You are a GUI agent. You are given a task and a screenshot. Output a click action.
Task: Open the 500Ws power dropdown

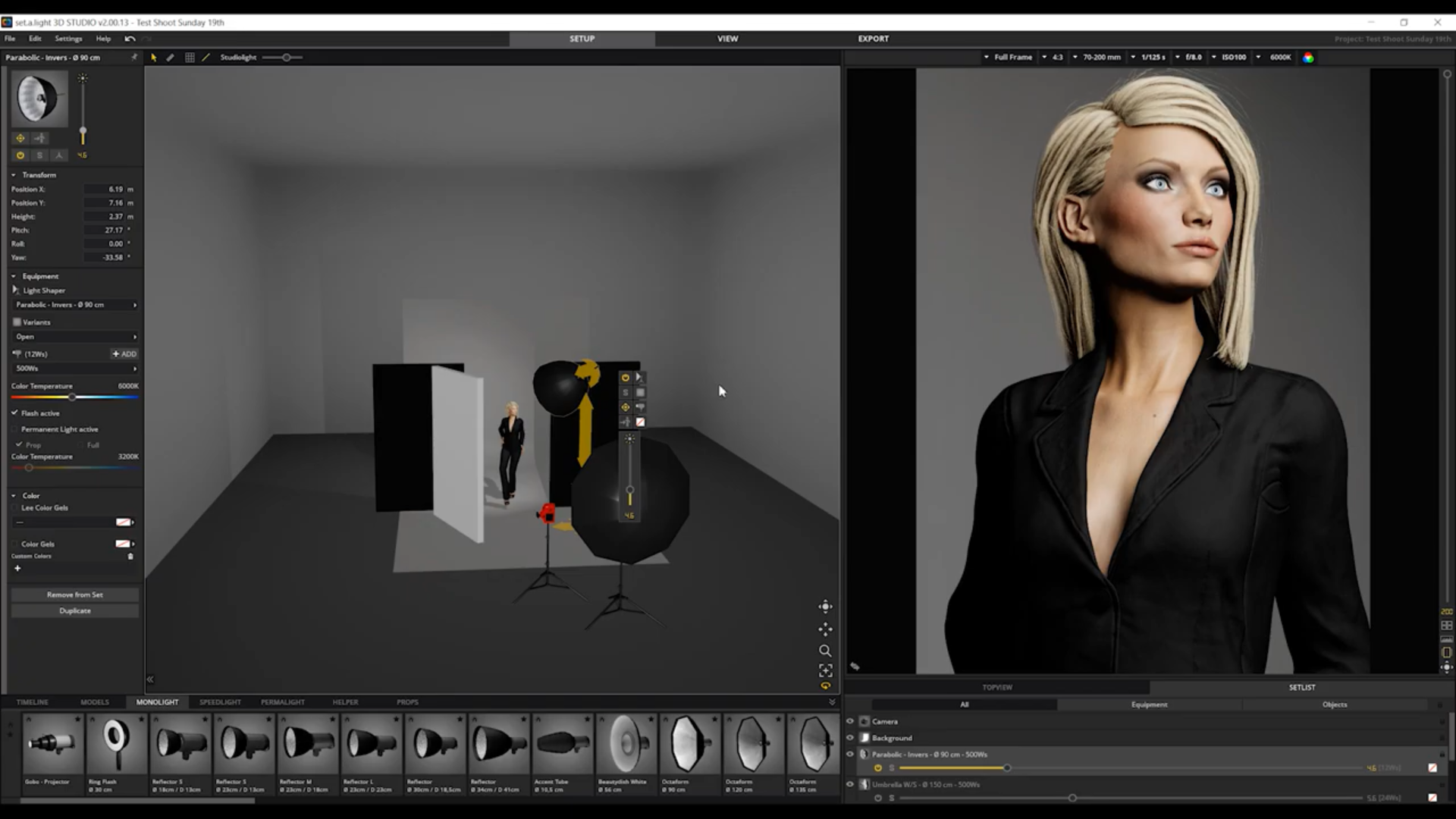(x=75, y=369)
